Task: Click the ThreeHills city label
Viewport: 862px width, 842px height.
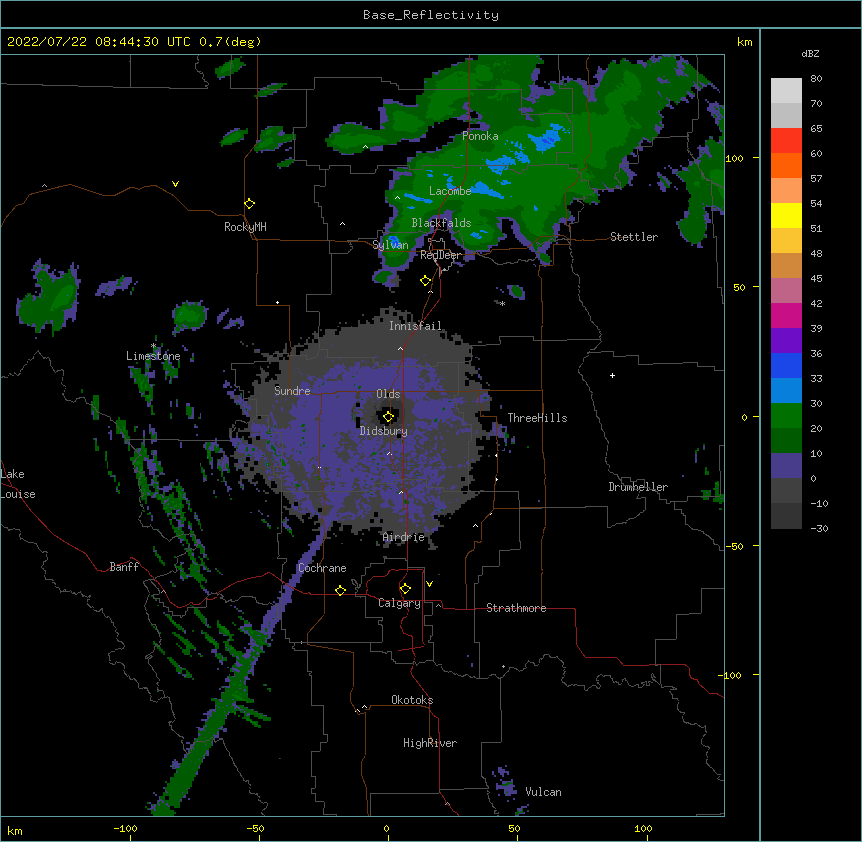Action: tap(537, 418)
